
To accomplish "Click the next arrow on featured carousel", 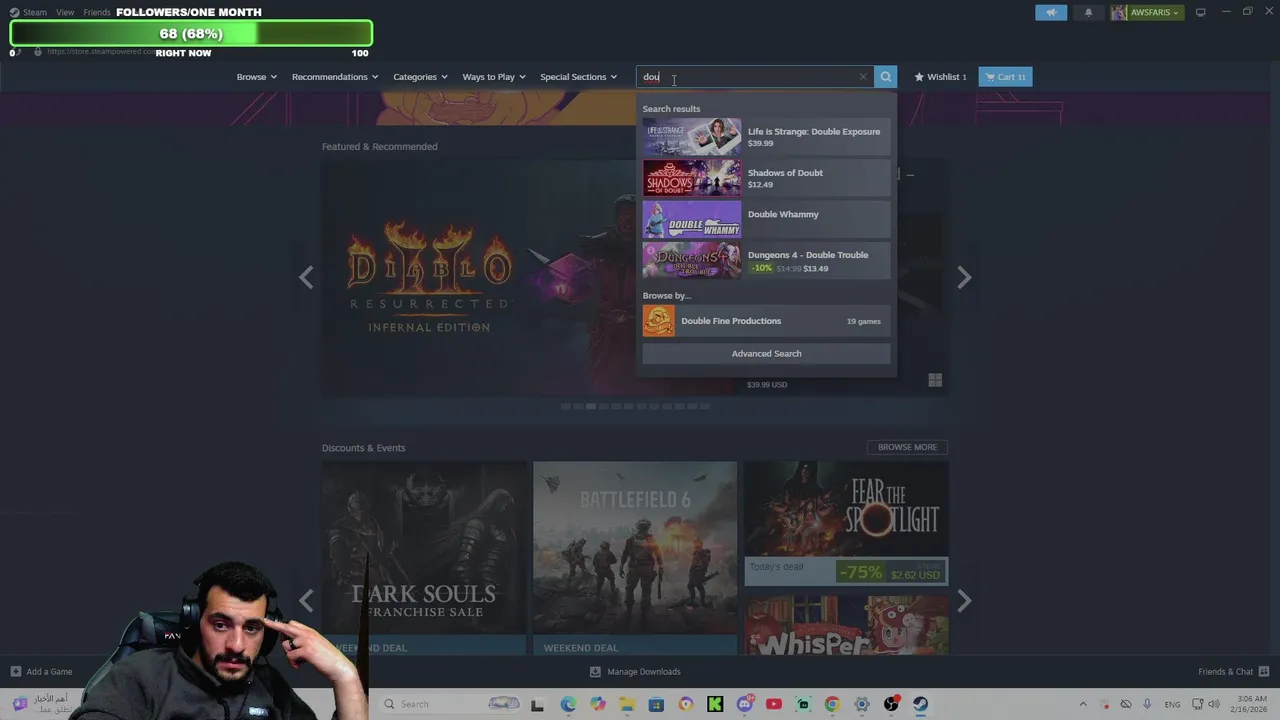I will click(964, 277).
